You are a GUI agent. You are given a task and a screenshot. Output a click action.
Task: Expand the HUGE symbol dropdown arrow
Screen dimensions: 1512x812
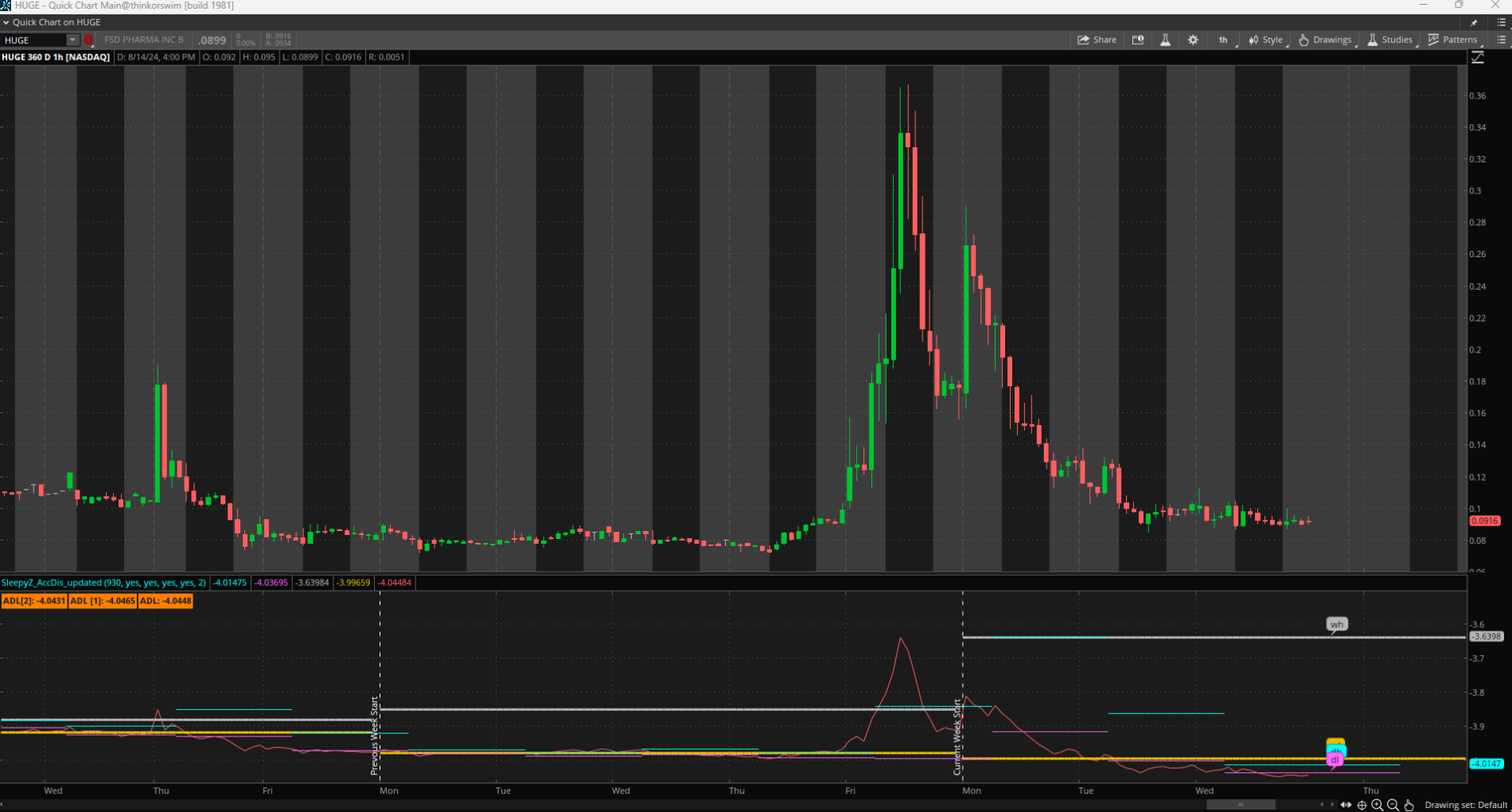coord(72,40)
